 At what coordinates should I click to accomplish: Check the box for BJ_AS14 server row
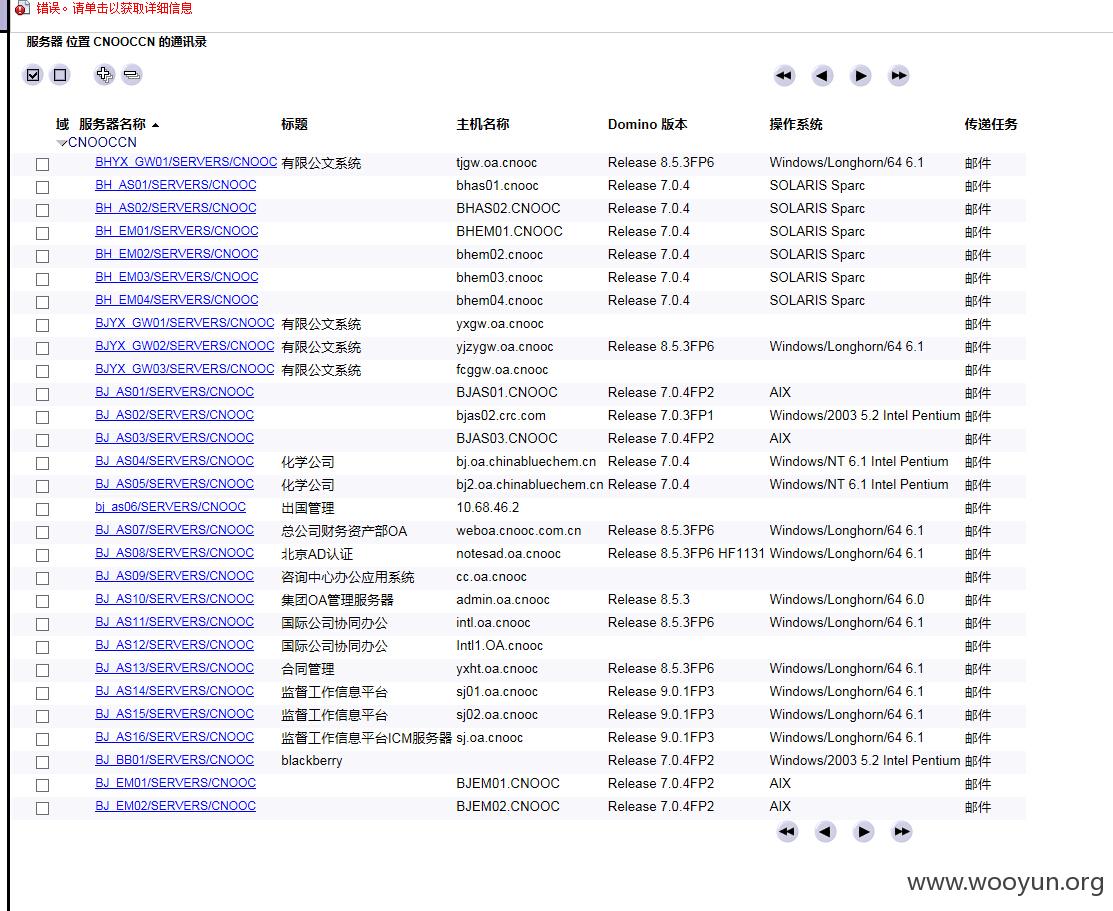pos(43,693)
